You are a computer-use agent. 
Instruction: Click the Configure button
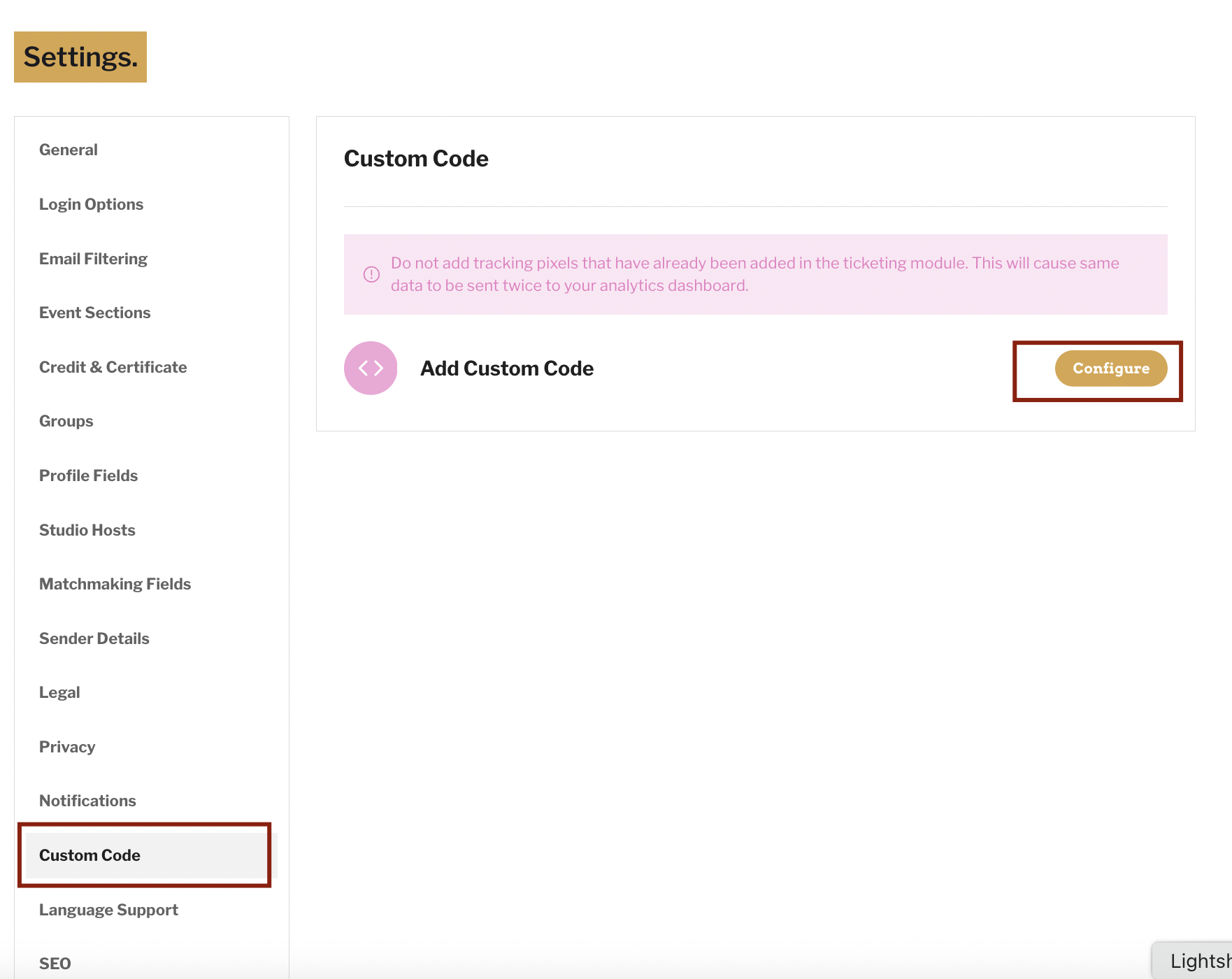(1110, 369)
